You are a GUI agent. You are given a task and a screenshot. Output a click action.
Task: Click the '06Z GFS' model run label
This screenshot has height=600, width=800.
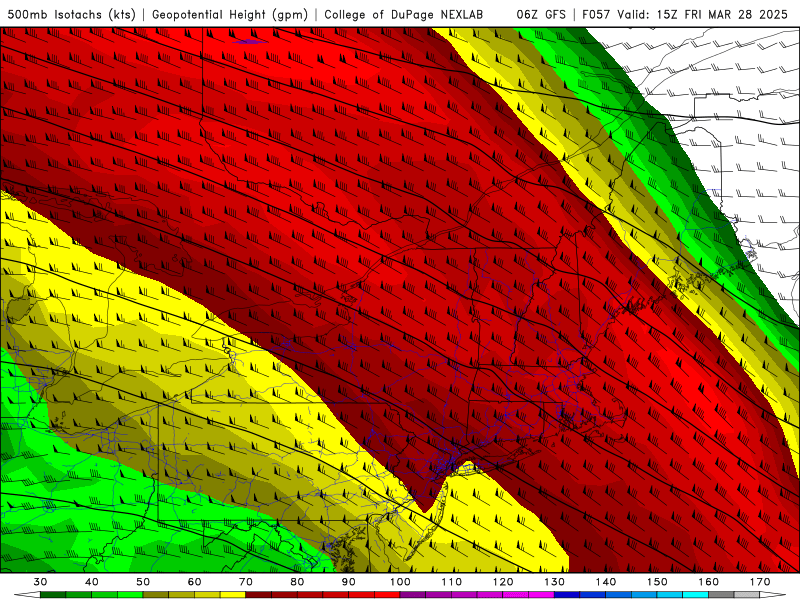click(541, 14)
